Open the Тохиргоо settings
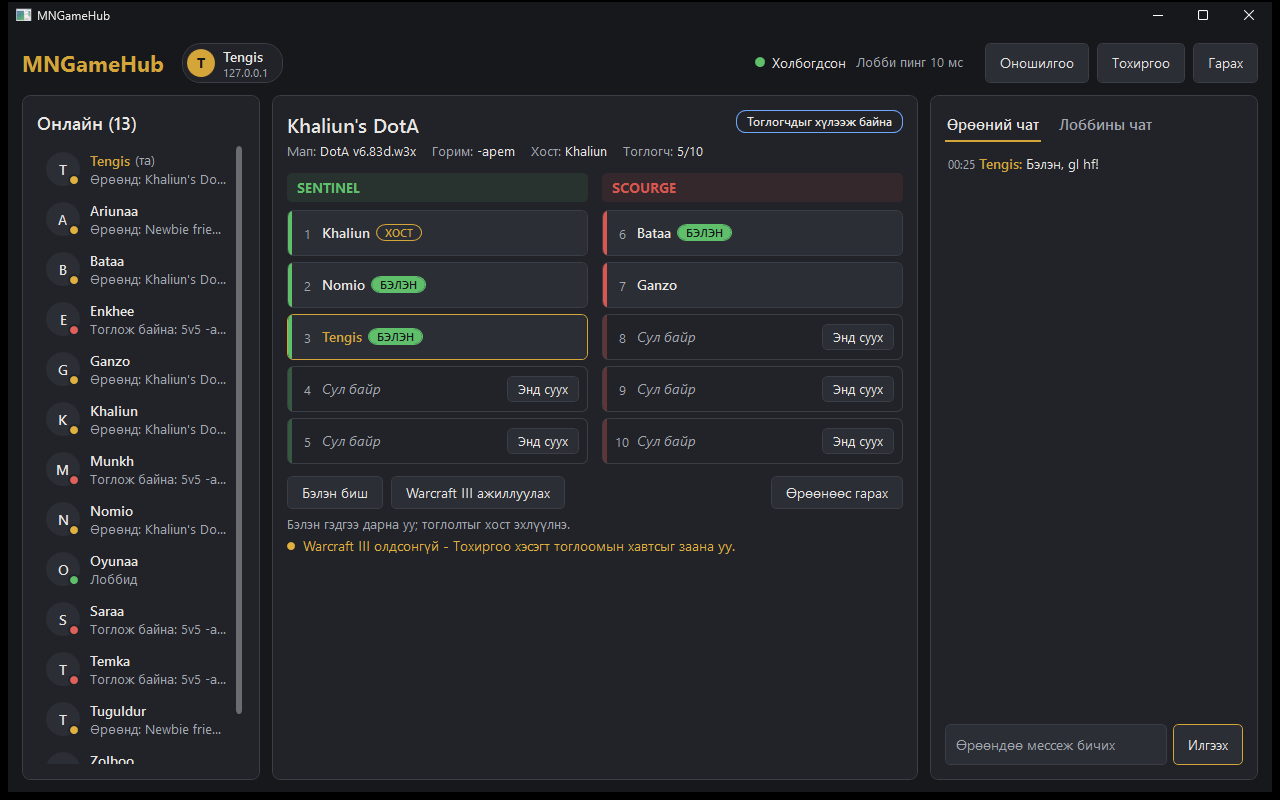This screenshot has height=800, width=1280. click(x=1141, y=63)
